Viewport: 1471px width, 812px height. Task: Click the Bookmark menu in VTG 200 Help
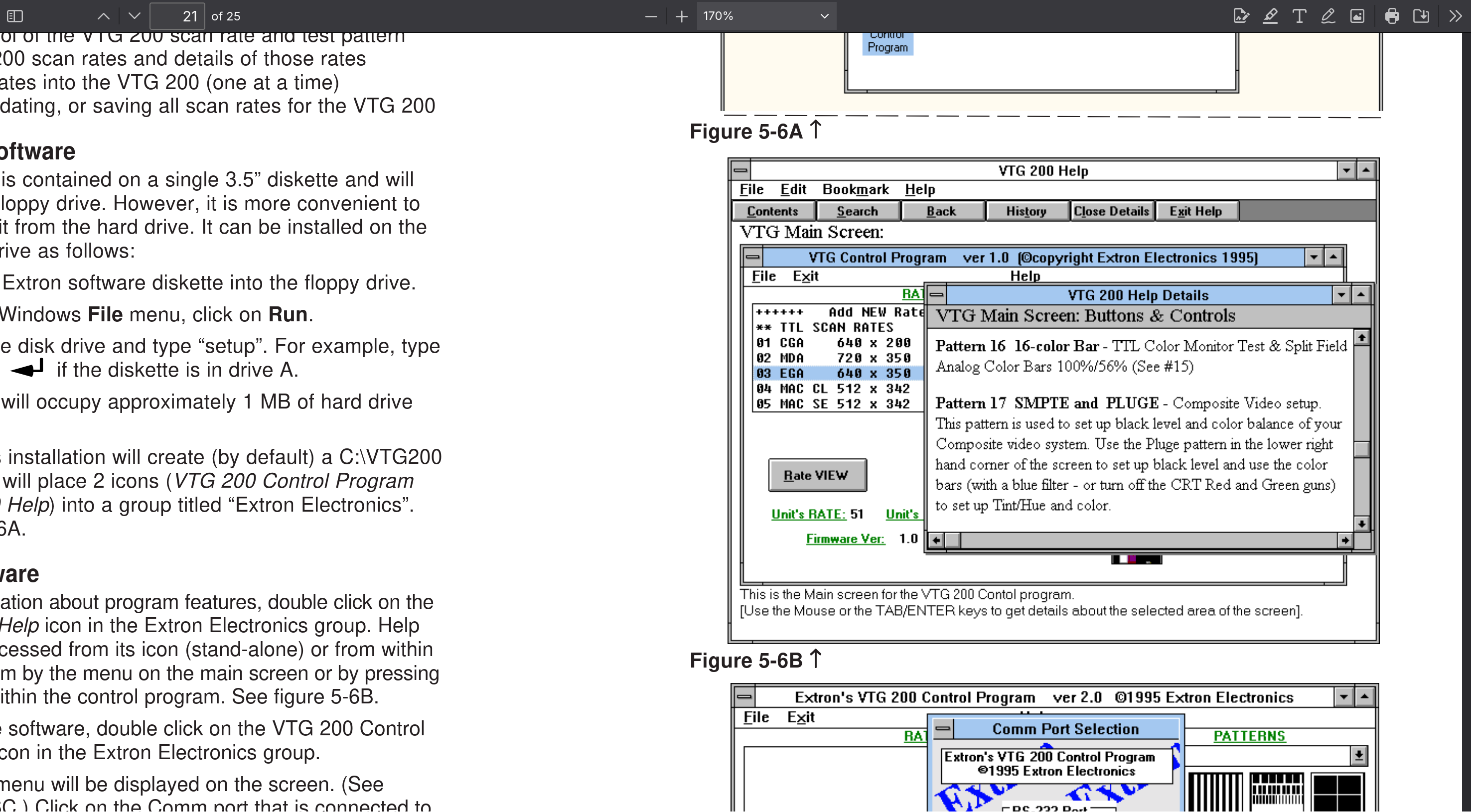(x=855, y=190)
